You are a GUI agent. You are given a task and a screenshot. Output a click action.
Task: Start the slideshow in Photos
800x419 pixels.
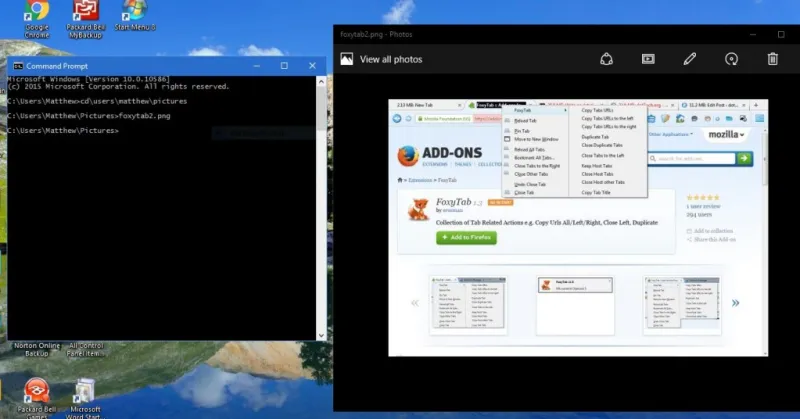pos(648,59)
